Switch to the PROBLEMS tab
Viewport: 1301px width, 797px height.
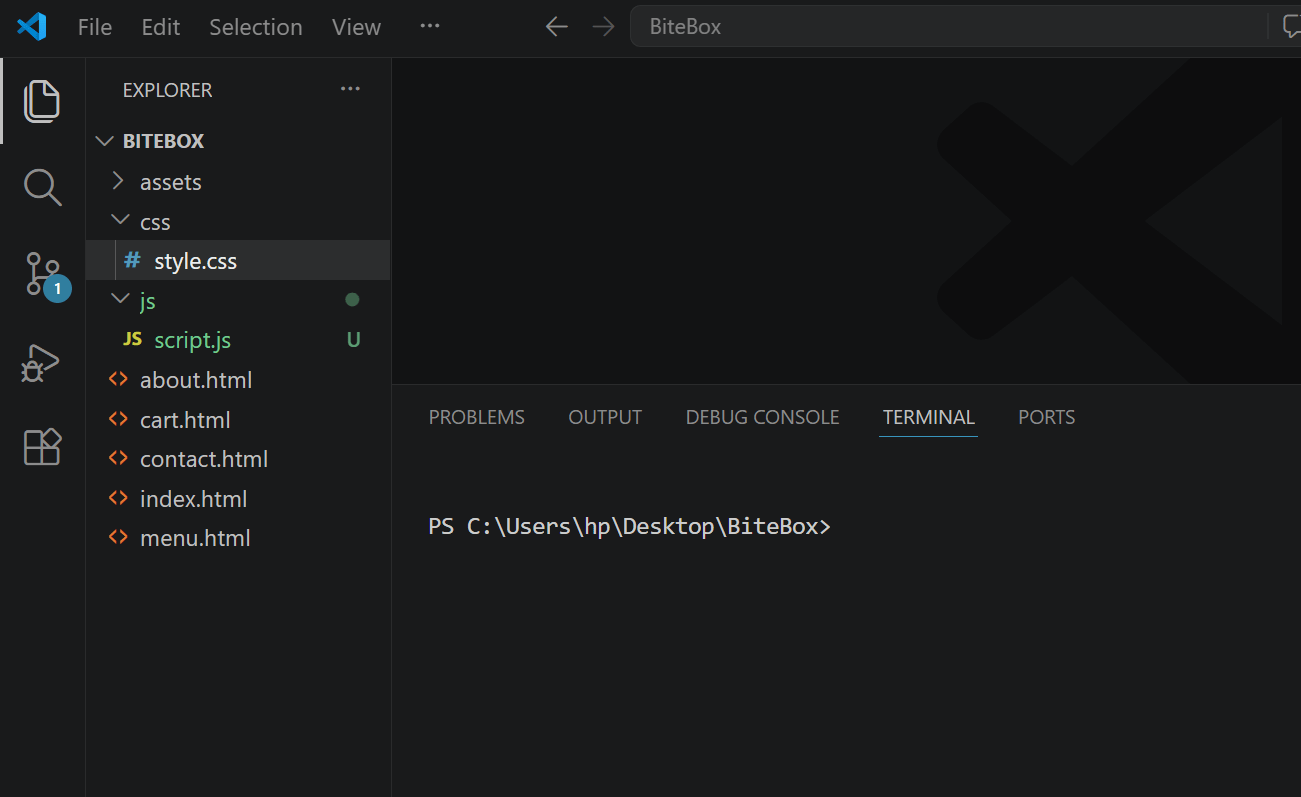pyautogui.click(x=477, y=417)
